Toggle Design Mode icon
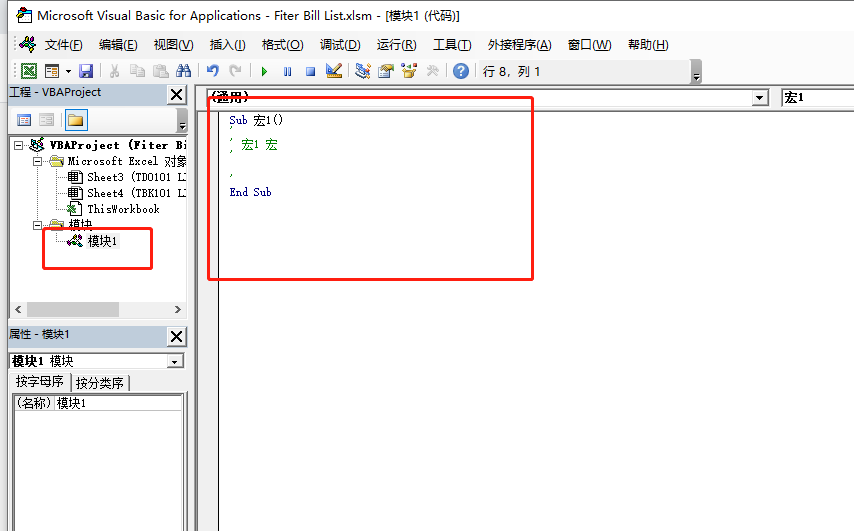 333,71
